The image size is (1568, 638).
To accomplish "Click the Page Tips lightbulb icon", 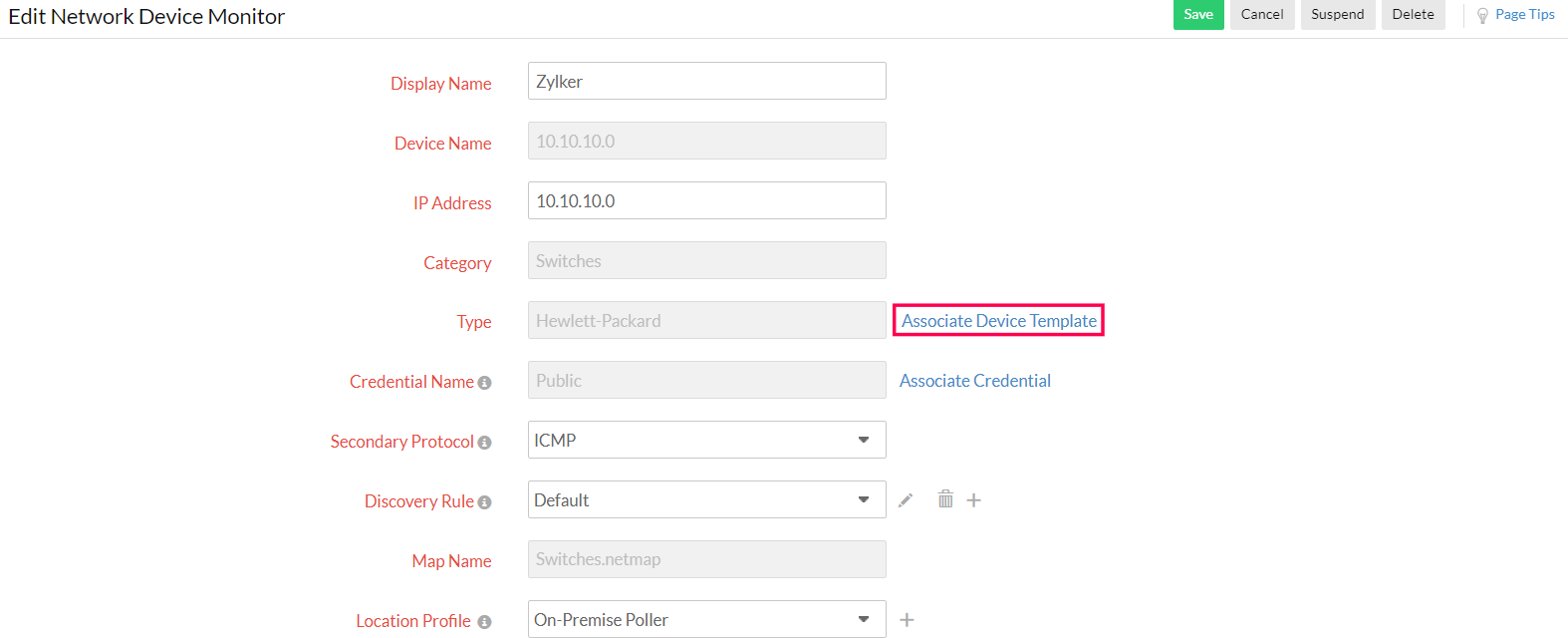I will [1483, 14].
